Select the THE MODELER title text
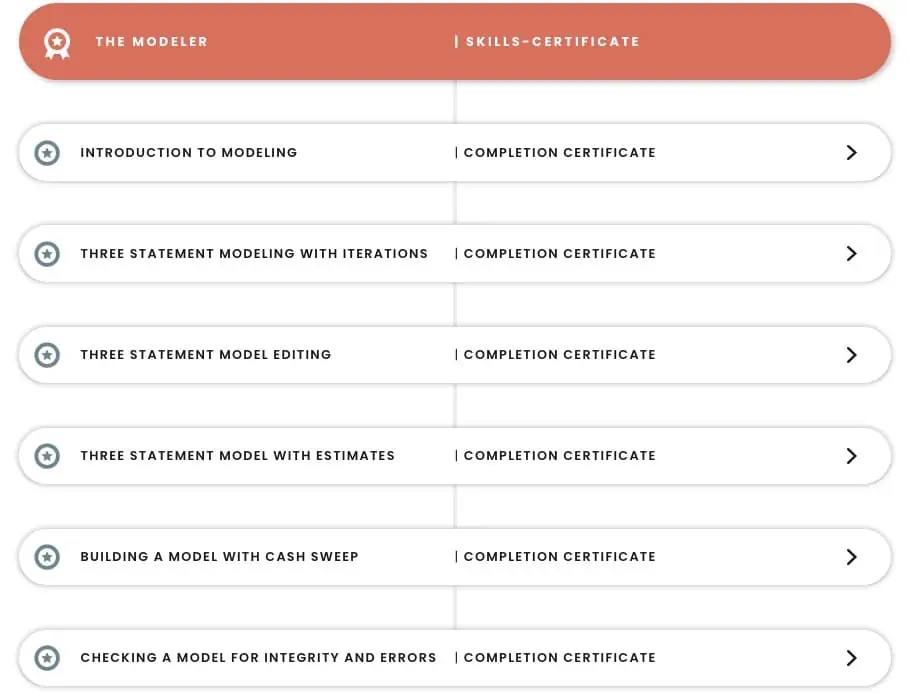 coord(151,42)
